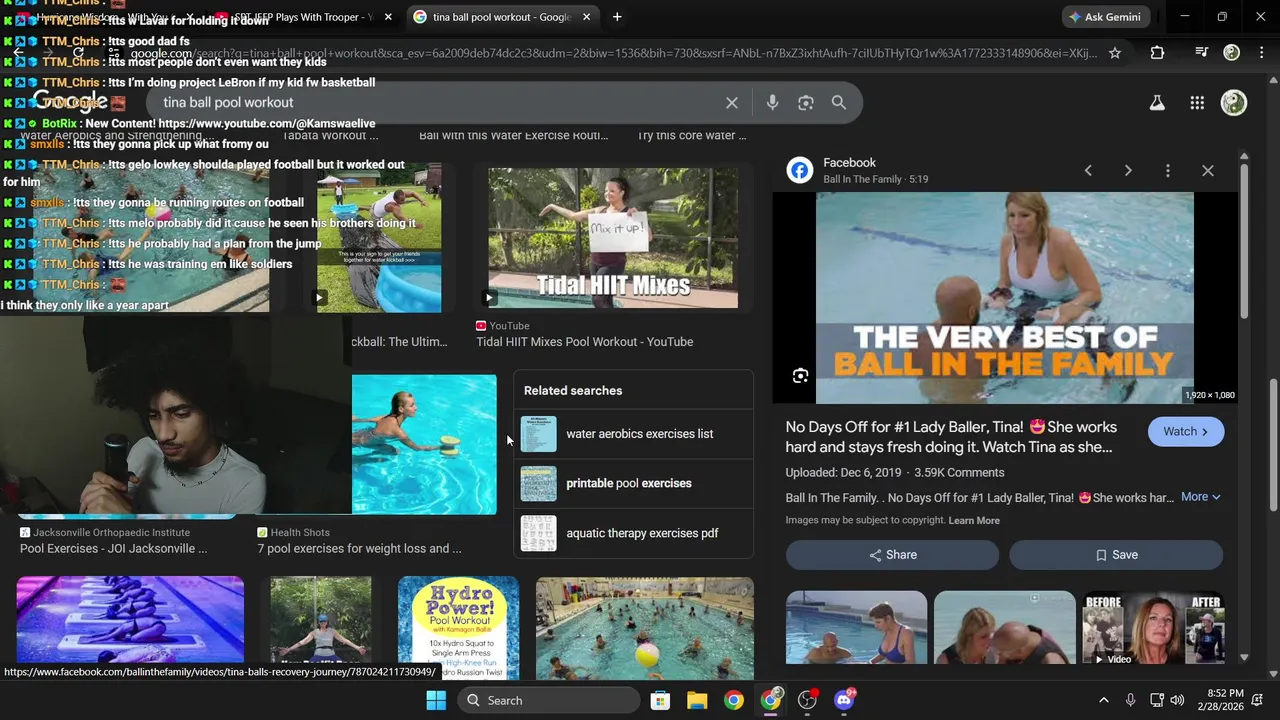1280x720 pixels.
Task: Click the Watch button
Action: pos(1186,432)
